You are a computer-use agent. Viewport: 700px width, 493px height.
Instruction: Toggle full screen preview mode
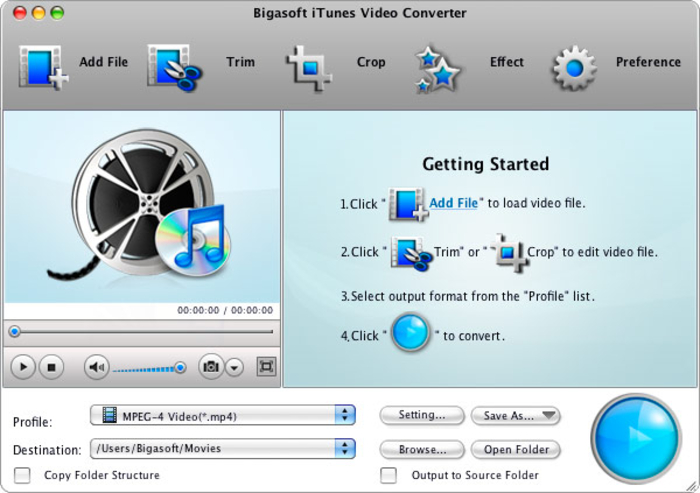pyautogui.click(x=266, y=367)
